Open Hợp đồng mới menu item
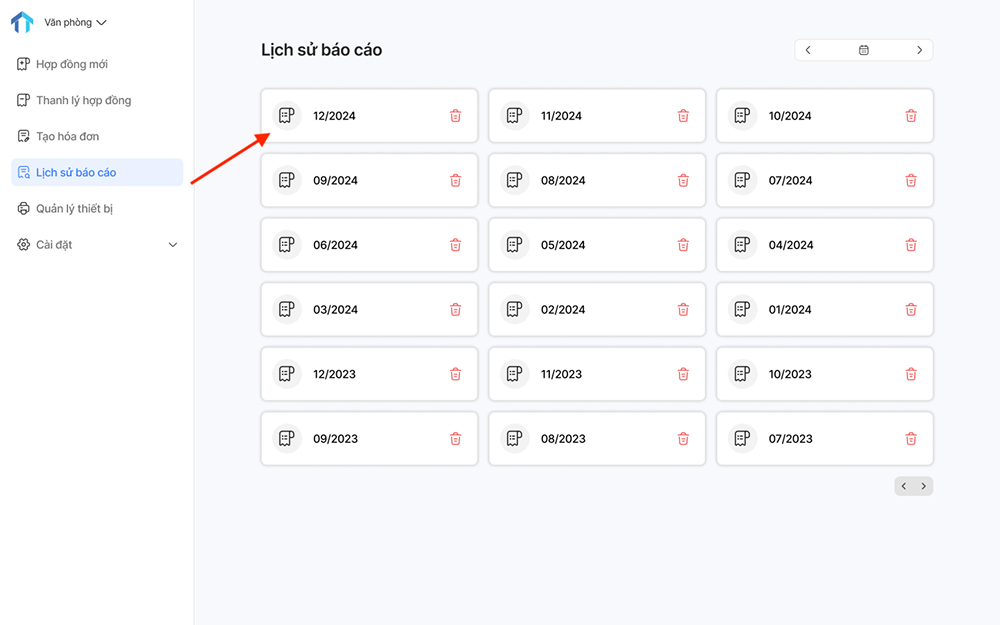This screenshot has width=1000, height=625. pos(72,64)
